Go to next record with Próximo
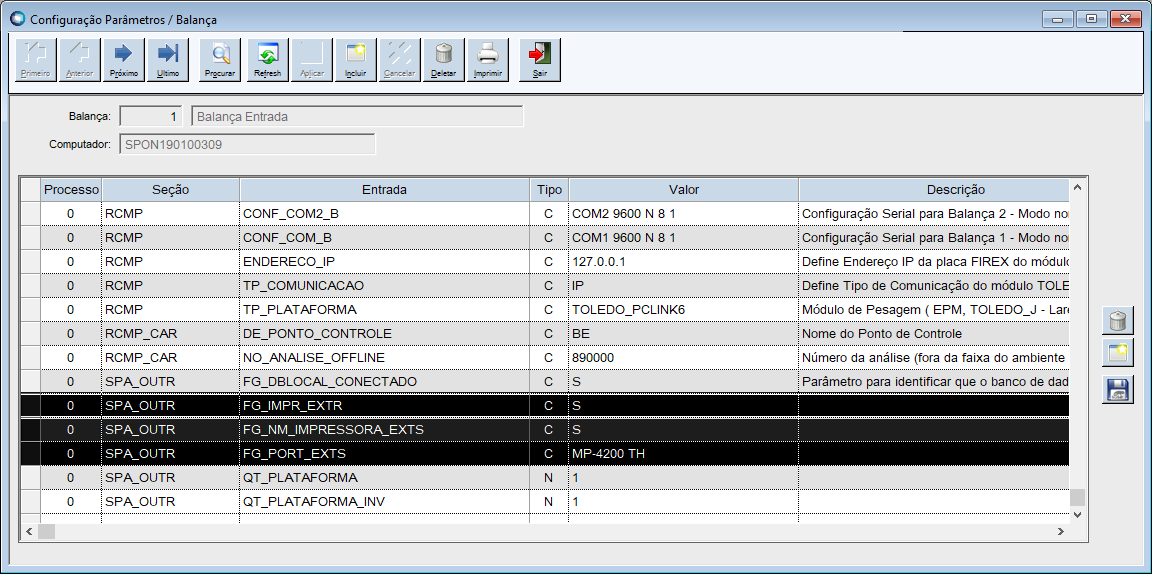 pyautogui.click(x=124, y=60)
